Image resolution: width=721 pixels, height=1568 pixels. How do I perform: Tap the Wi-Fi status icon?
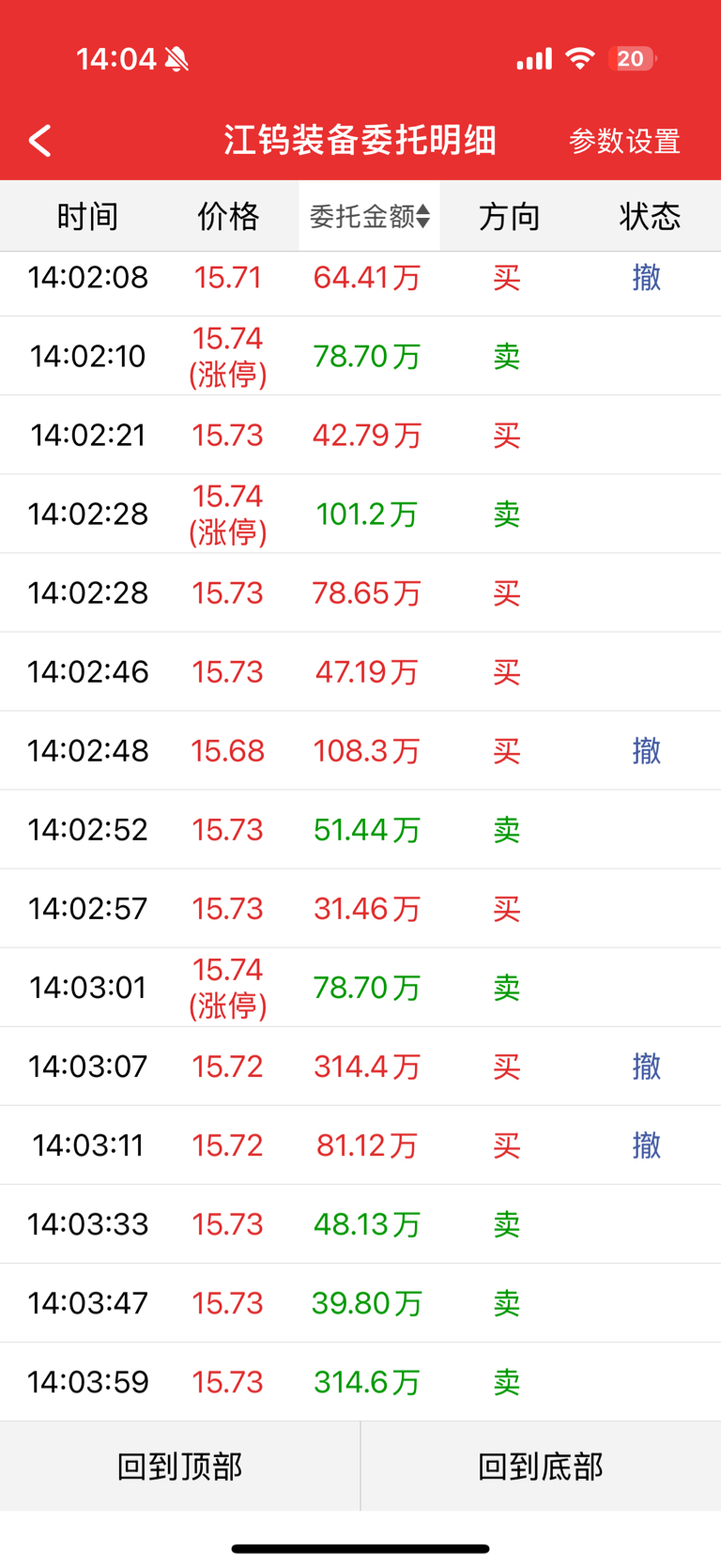tap(581, 59)
